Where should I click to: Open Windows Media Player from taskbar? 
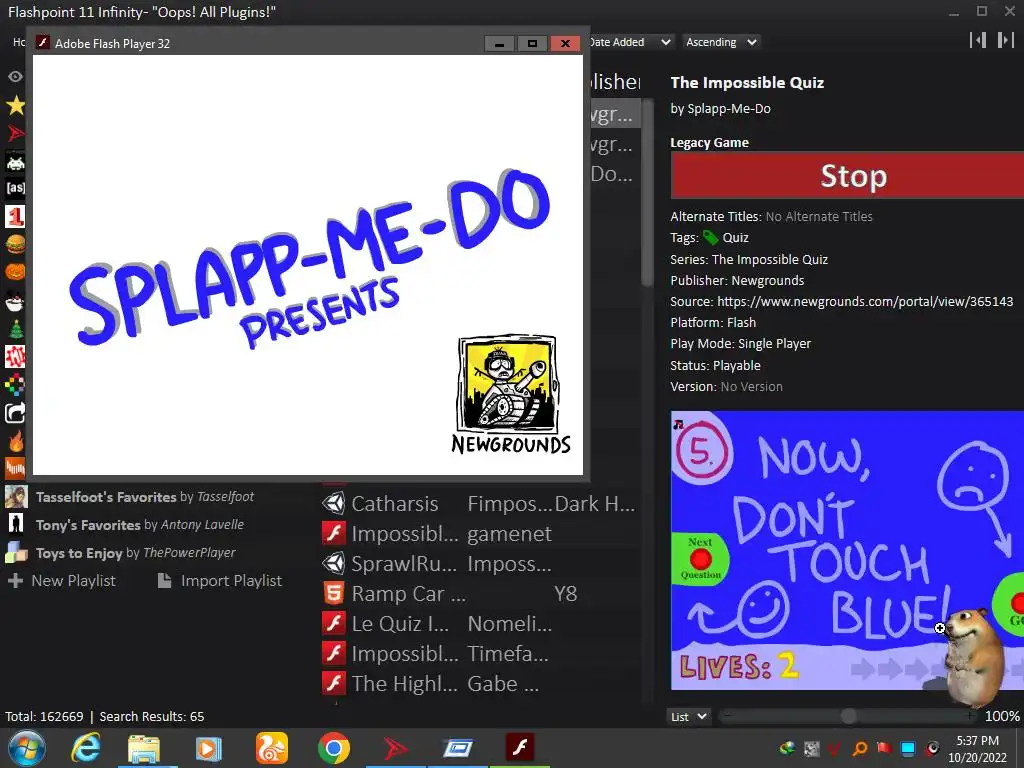(208, 748)
